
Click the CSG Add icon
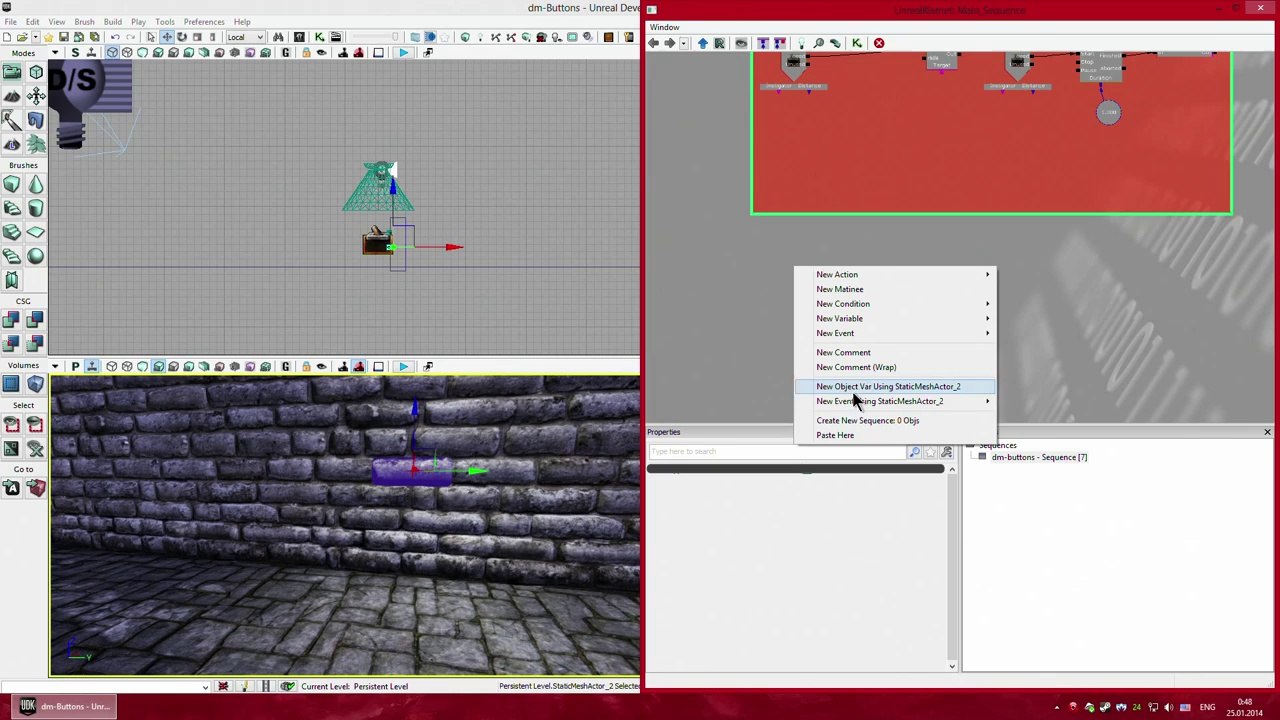[11, 320]
